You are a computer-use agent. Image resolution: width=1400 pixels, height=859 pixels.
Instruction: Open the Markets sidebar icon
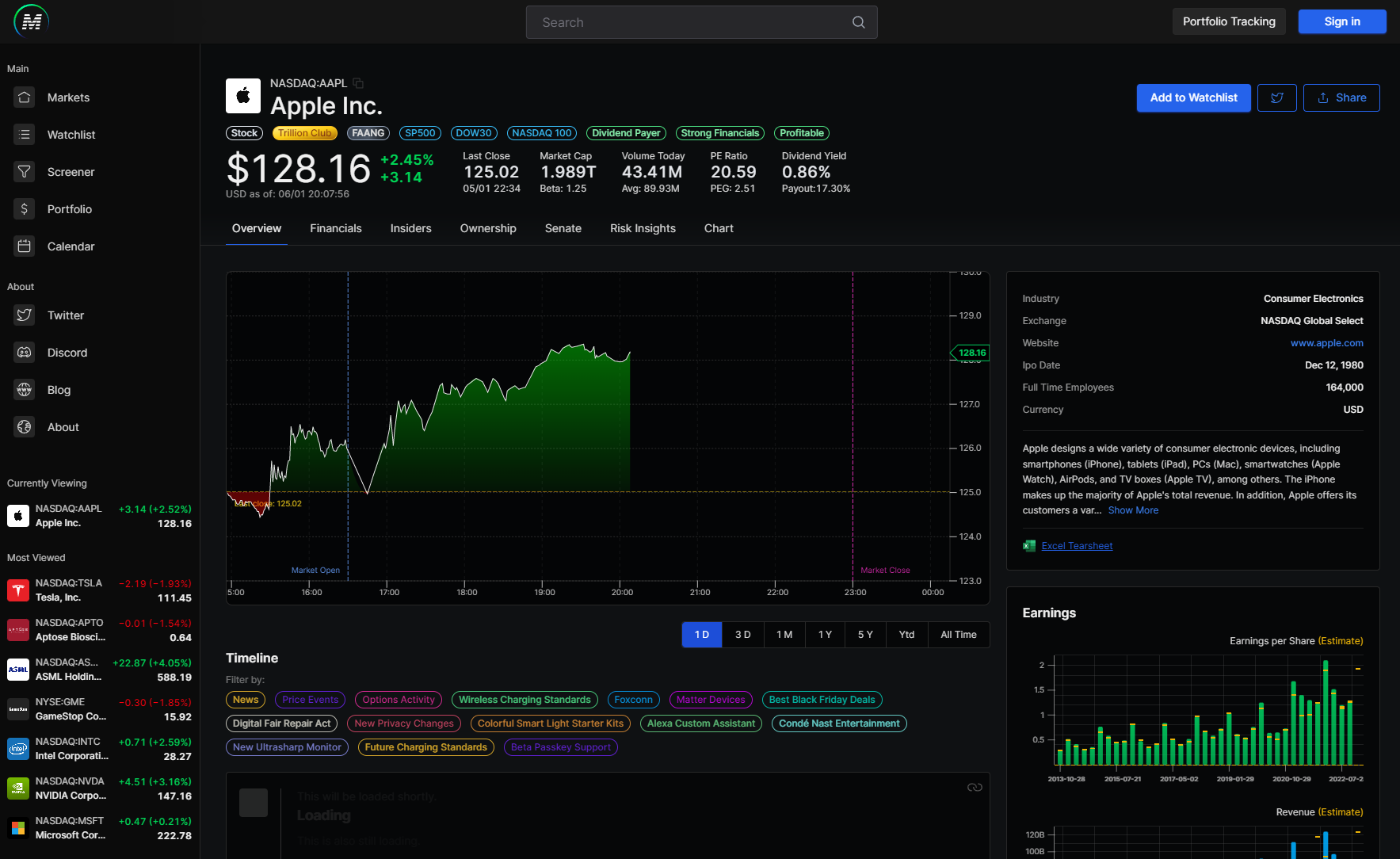click(x=24, y=97)
